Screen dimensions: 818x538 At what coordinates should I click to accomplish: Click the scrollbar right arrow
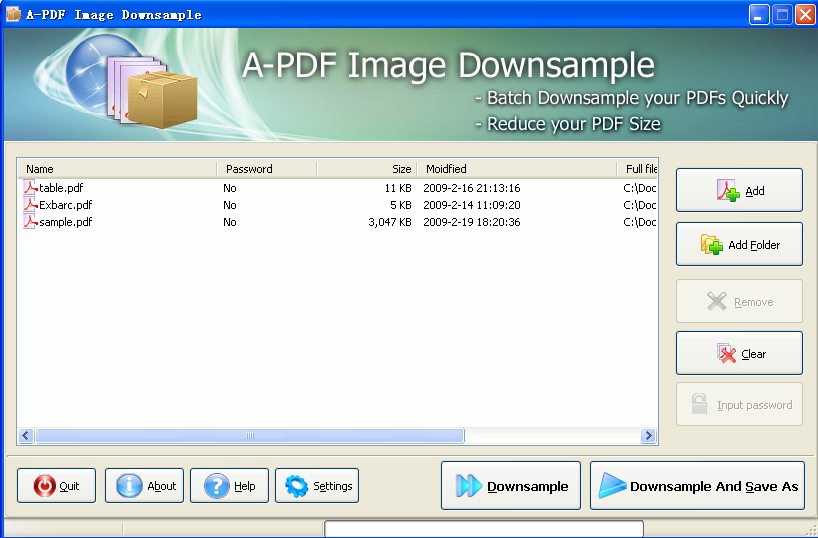pyautogui.click(x=648, y=435)
